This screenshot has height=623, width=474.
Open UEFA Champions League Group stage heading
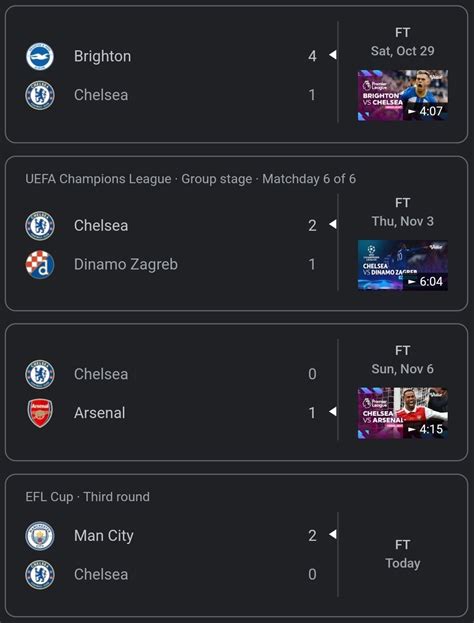(191, 179)
